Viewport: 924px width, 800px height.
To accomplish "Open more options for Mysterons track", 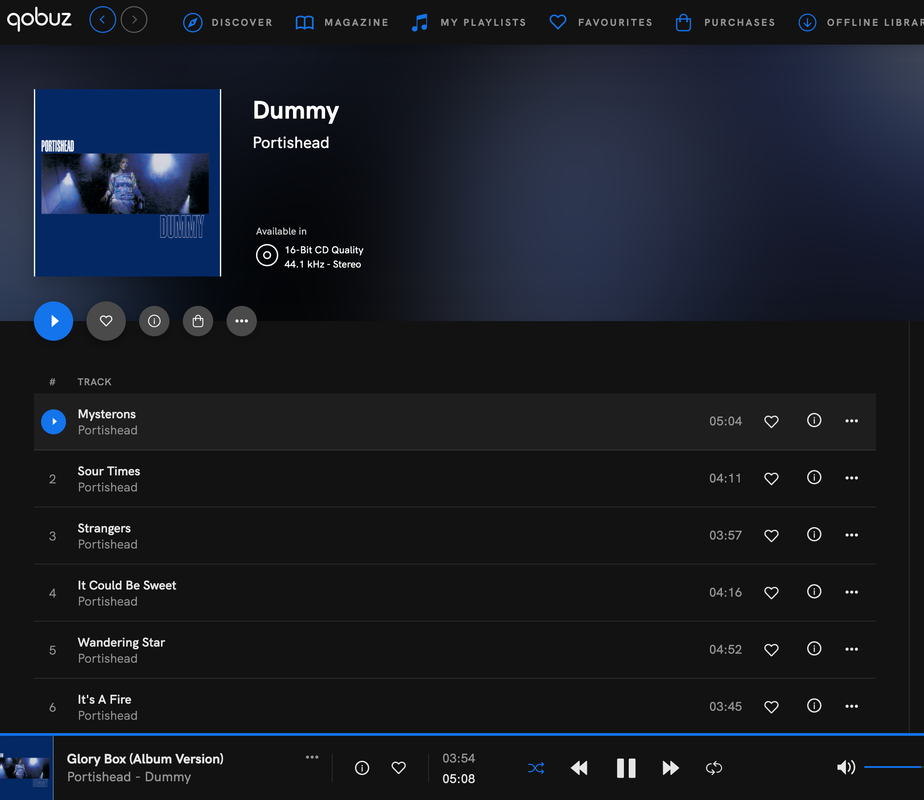I will pos(852,421).
